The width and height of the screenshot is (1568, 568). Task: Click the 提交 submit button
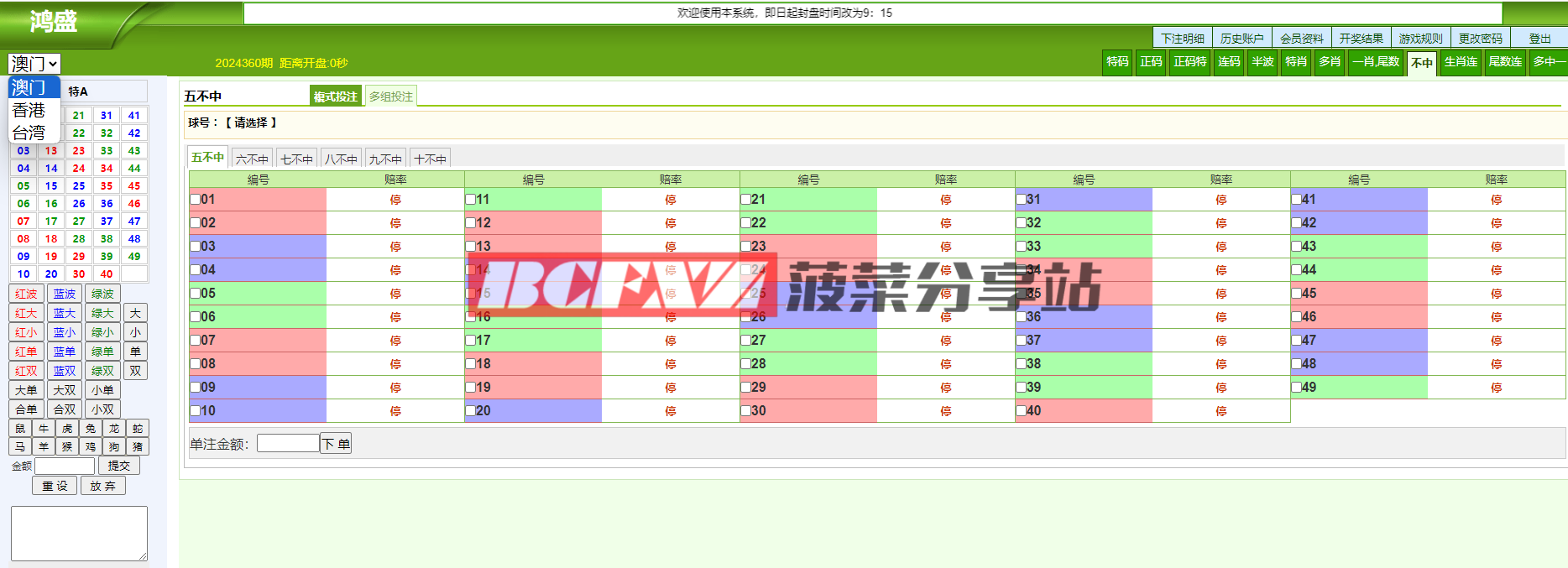click(119, 466)
